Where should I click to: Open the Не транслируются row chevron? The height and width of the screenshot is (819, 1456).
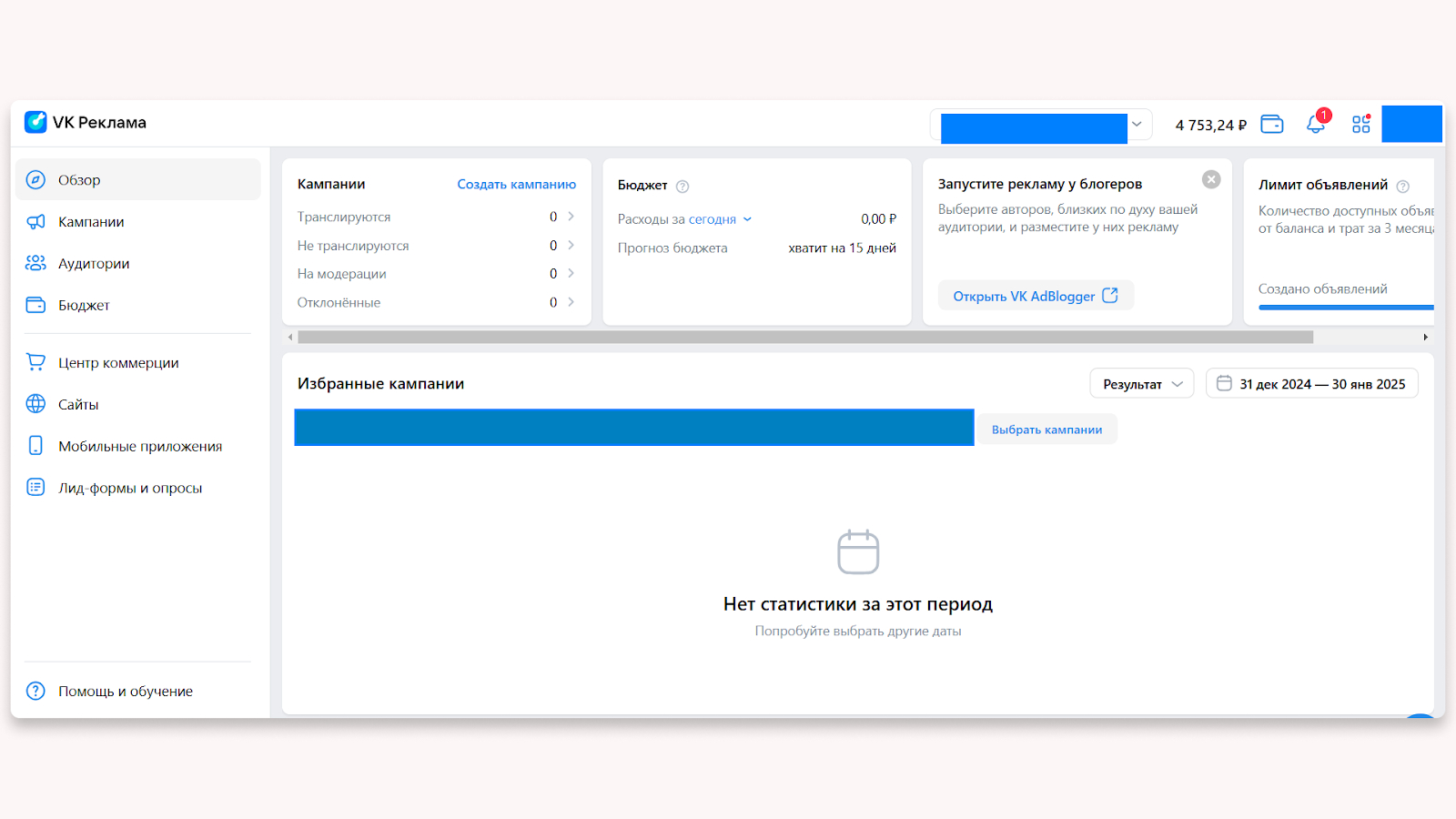[x=571, y=245]
